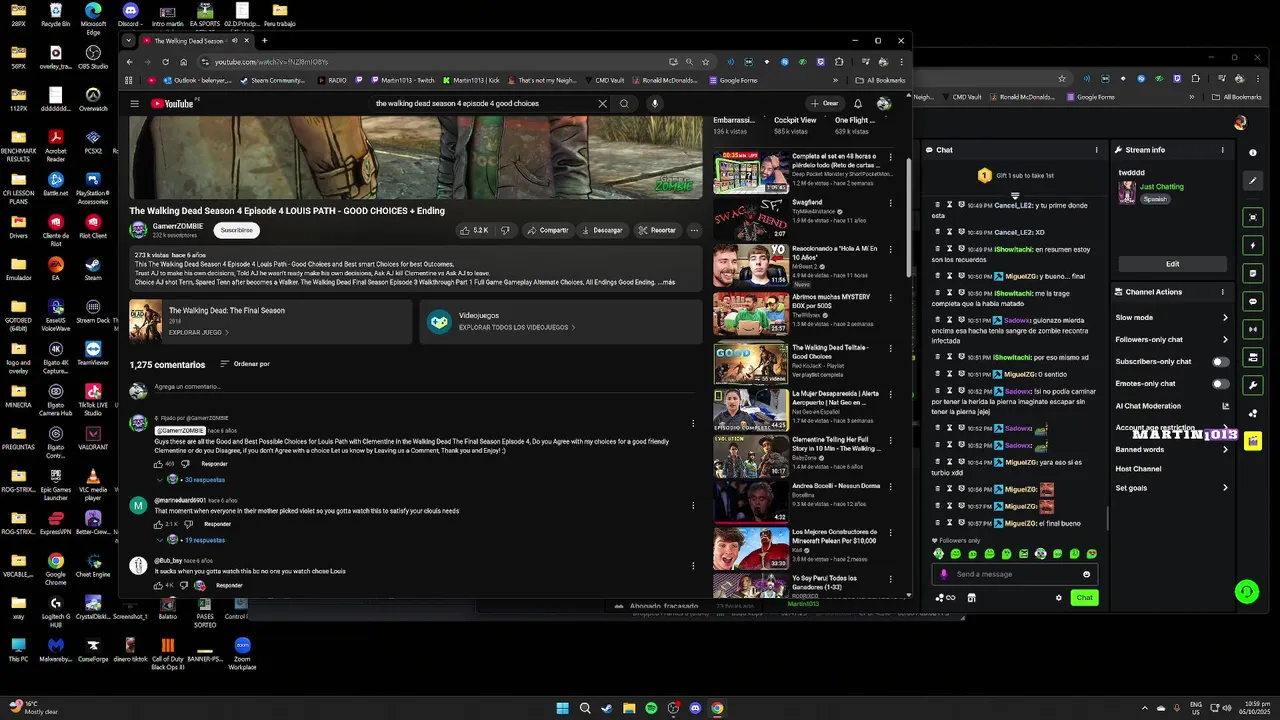Screen dimensions: 1280x720
Task: Open Google Forms bookmark in front window
Action: click(x=733, y=80)
